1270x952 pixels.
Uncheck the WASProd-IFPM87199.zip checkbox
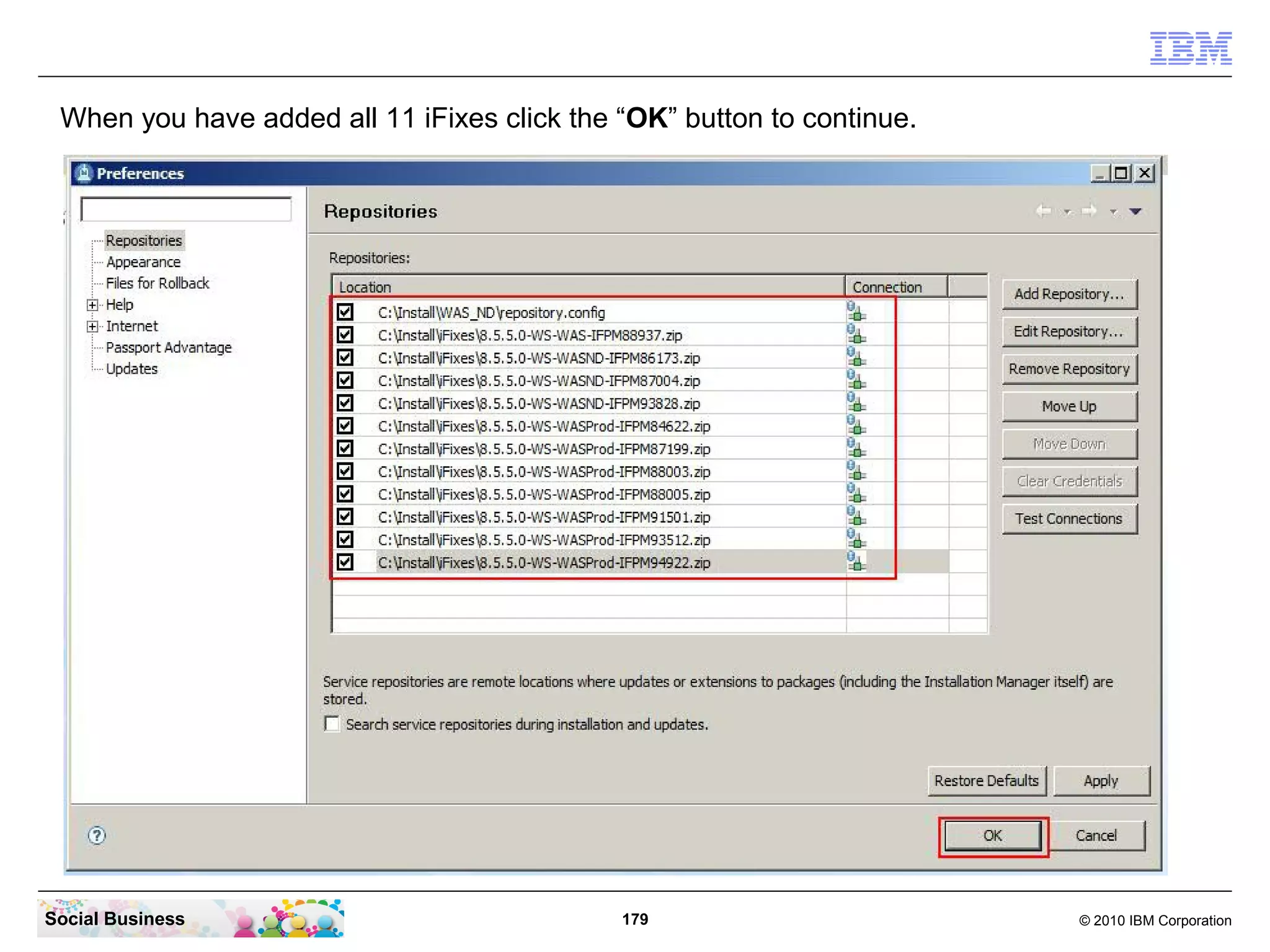pyautogui.click(x=345, y=448)
